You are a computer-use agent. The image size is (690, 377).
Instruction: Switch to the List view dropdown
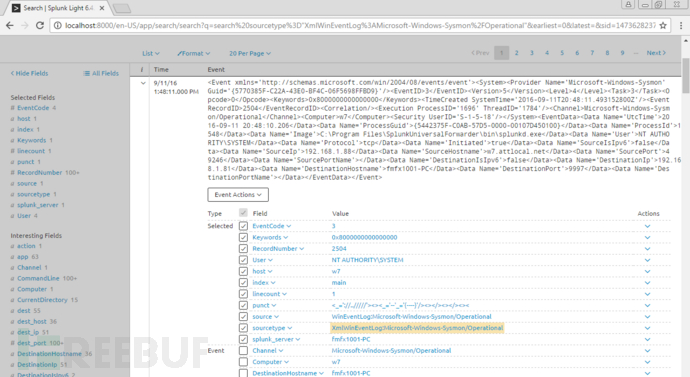coord(150,53)
